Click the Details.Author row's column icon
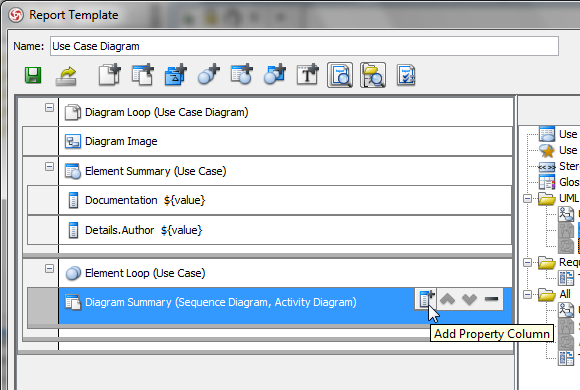This screenshot has width=580, height=390. (73, 230)
